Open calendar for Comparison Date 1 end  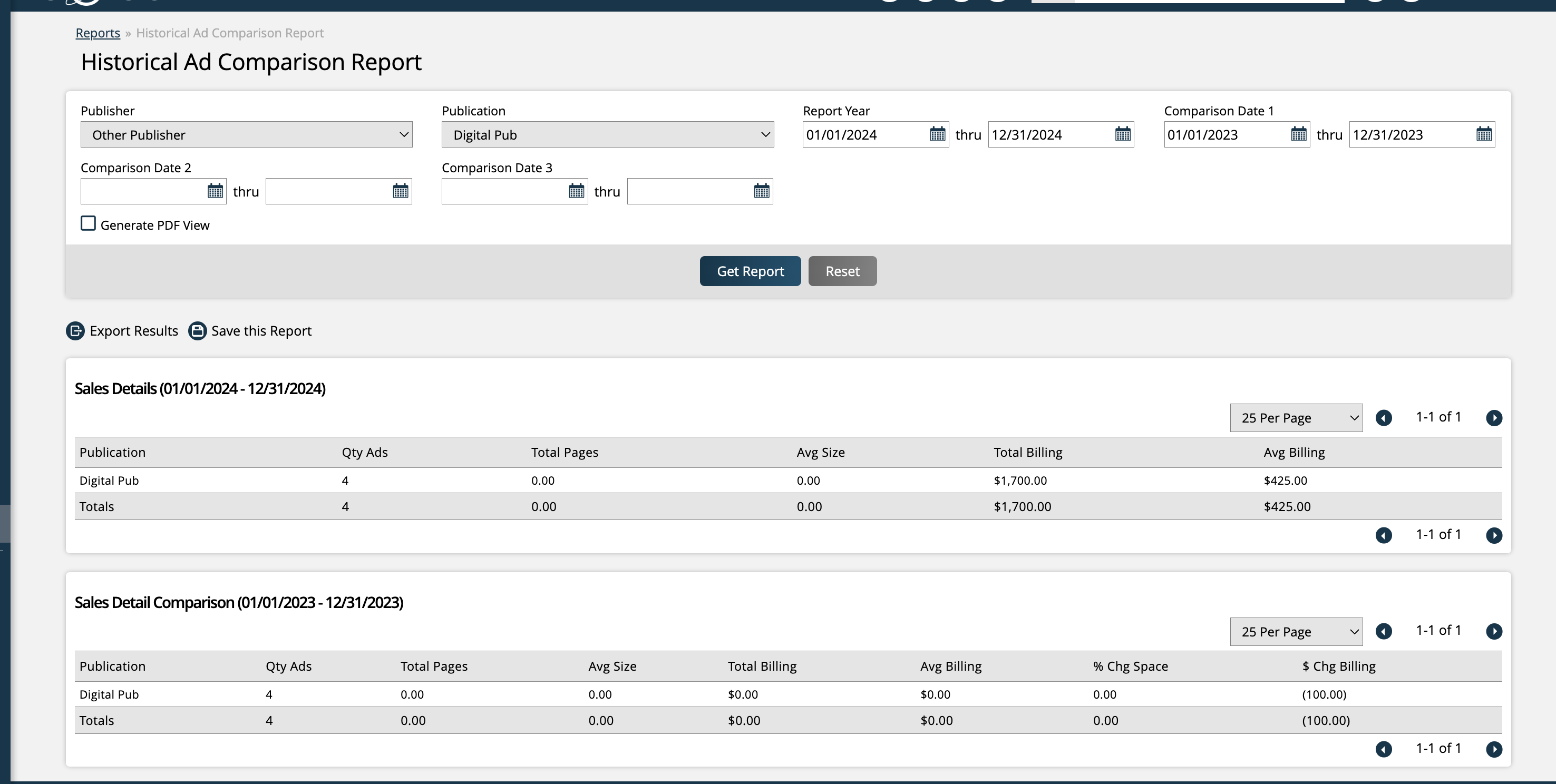pos(1483,134)
